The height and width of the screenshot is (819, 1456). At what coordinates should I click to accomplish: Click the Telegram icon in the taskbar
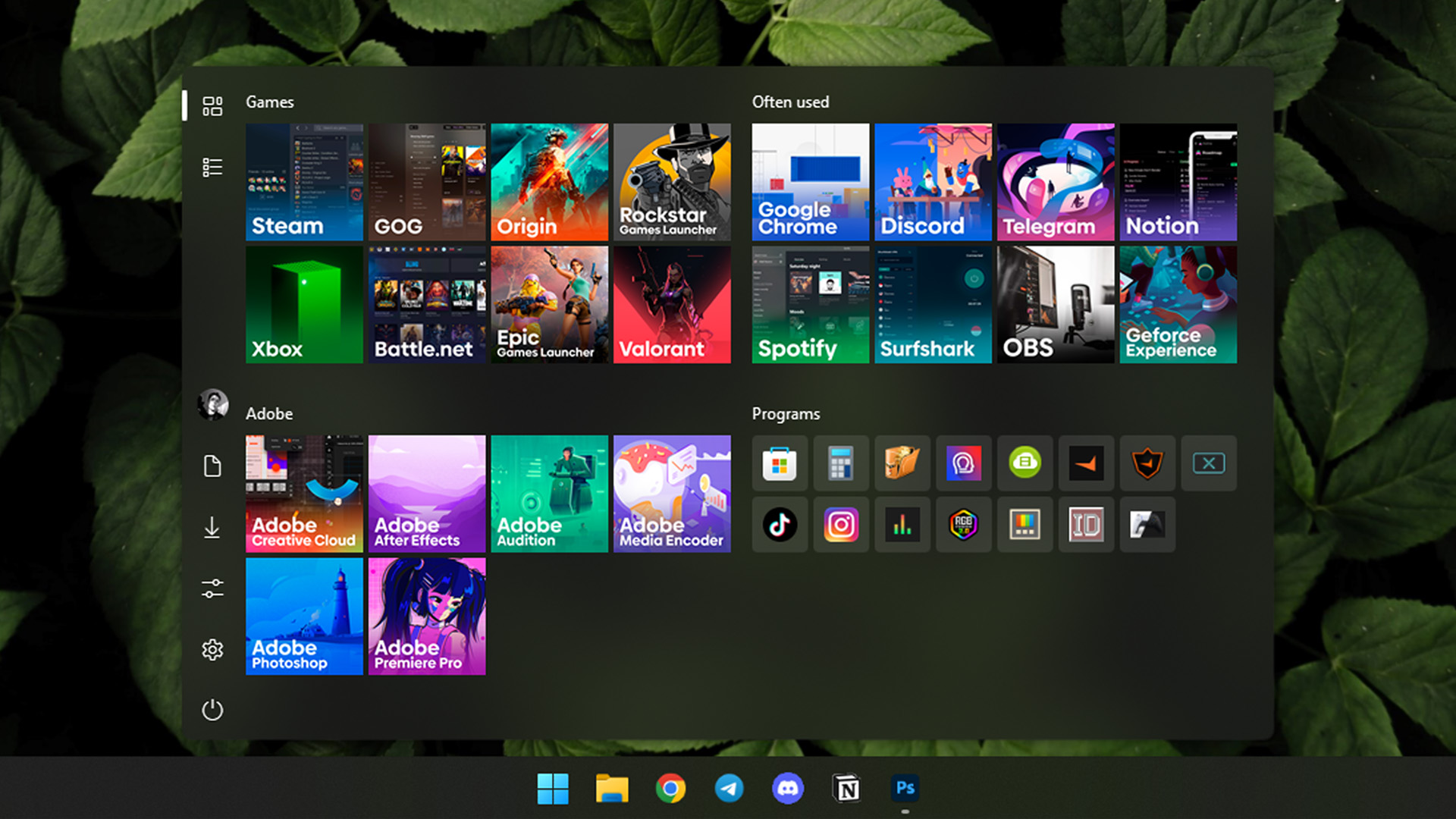click(x=729, y=789)
